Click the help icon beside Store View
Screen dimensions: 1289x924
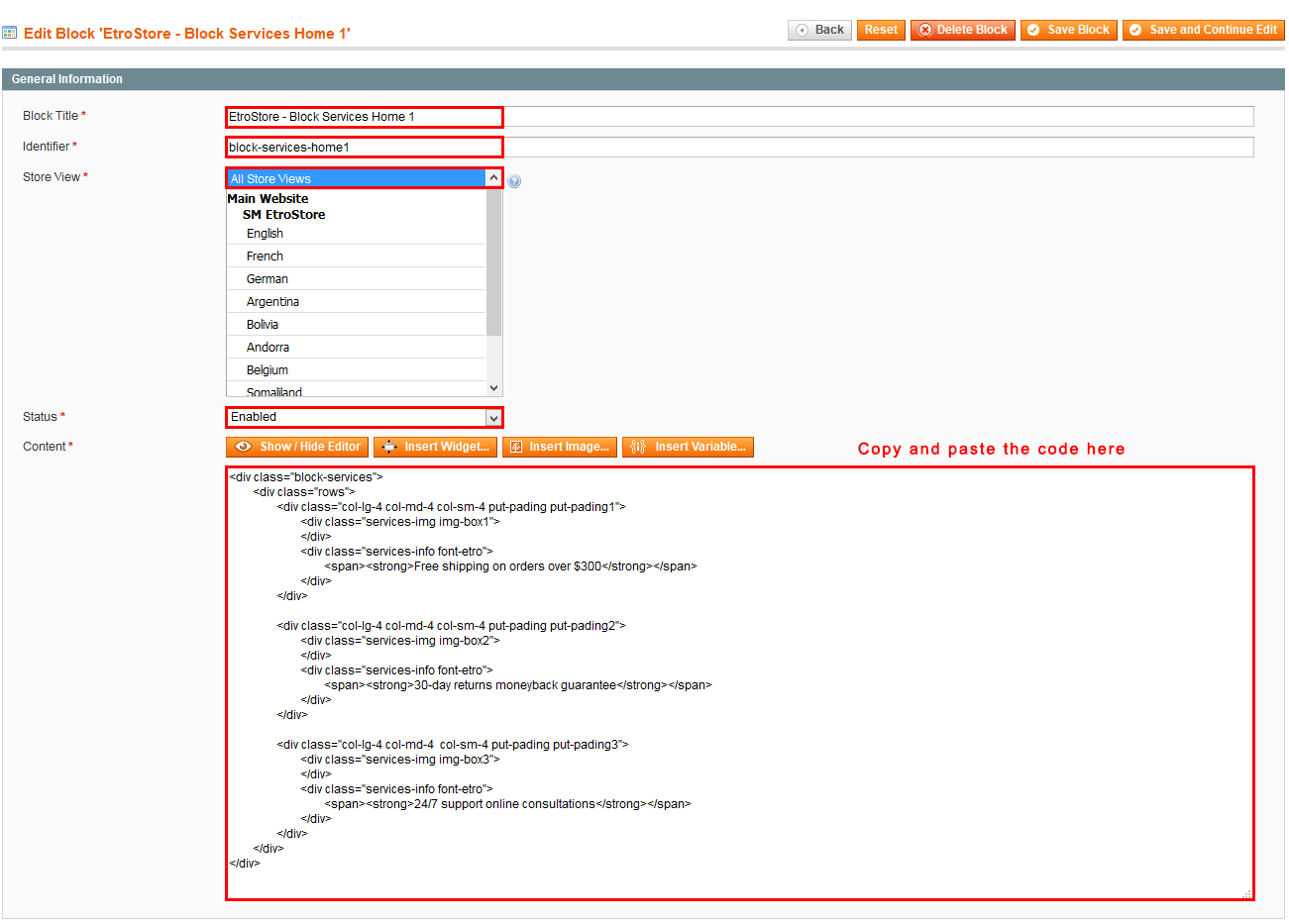pyautogui.click(x=514, y=181)
